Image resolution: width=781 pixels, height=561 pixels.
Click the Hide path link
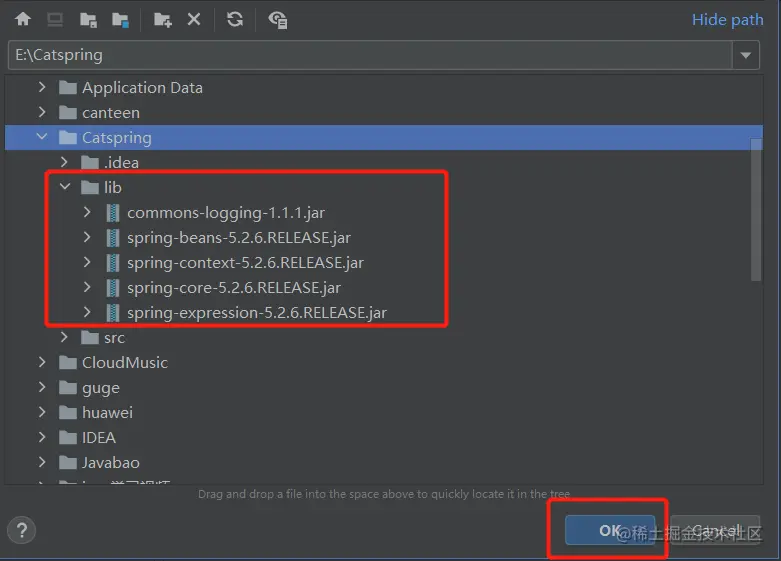[727, 20]
